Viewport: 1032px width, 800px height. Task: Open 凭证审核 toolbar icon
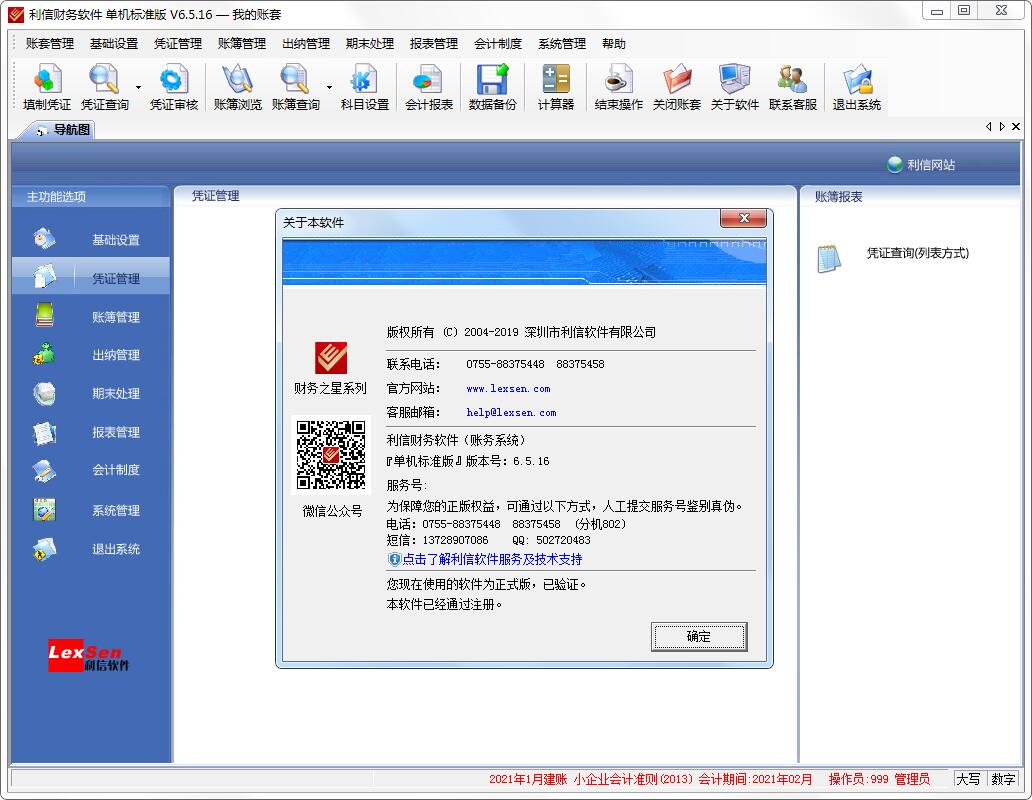174,88
